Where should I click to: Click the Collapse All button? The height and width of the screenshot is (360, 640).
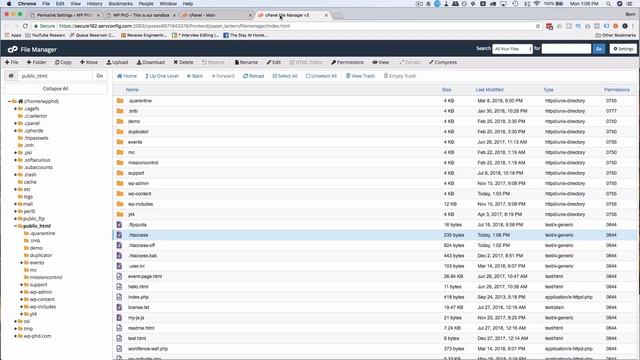tap(56, 89)
